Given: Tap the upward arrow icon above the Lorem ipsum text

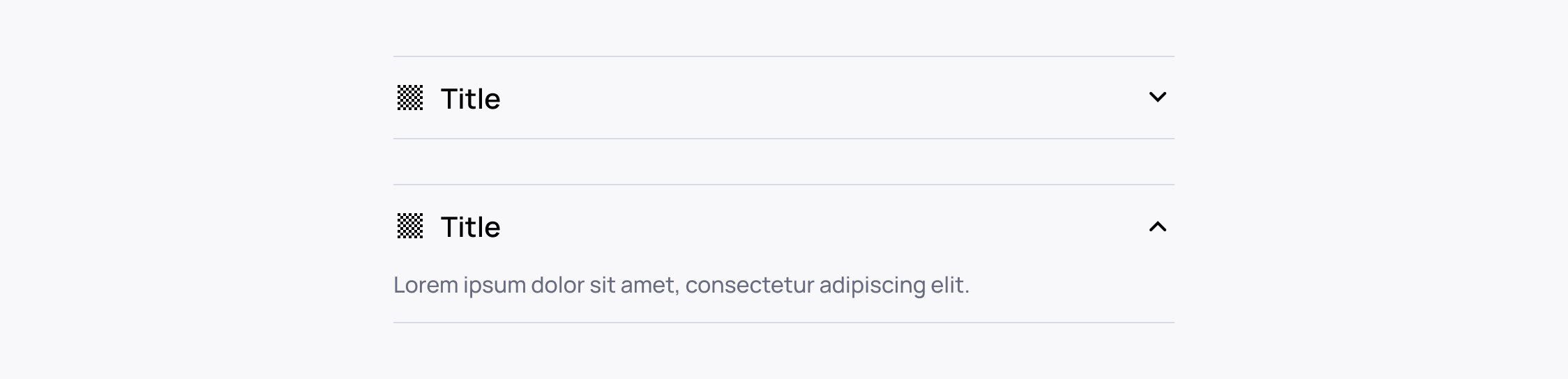Looking at the screenshot, I should (x=1157, y=226).
